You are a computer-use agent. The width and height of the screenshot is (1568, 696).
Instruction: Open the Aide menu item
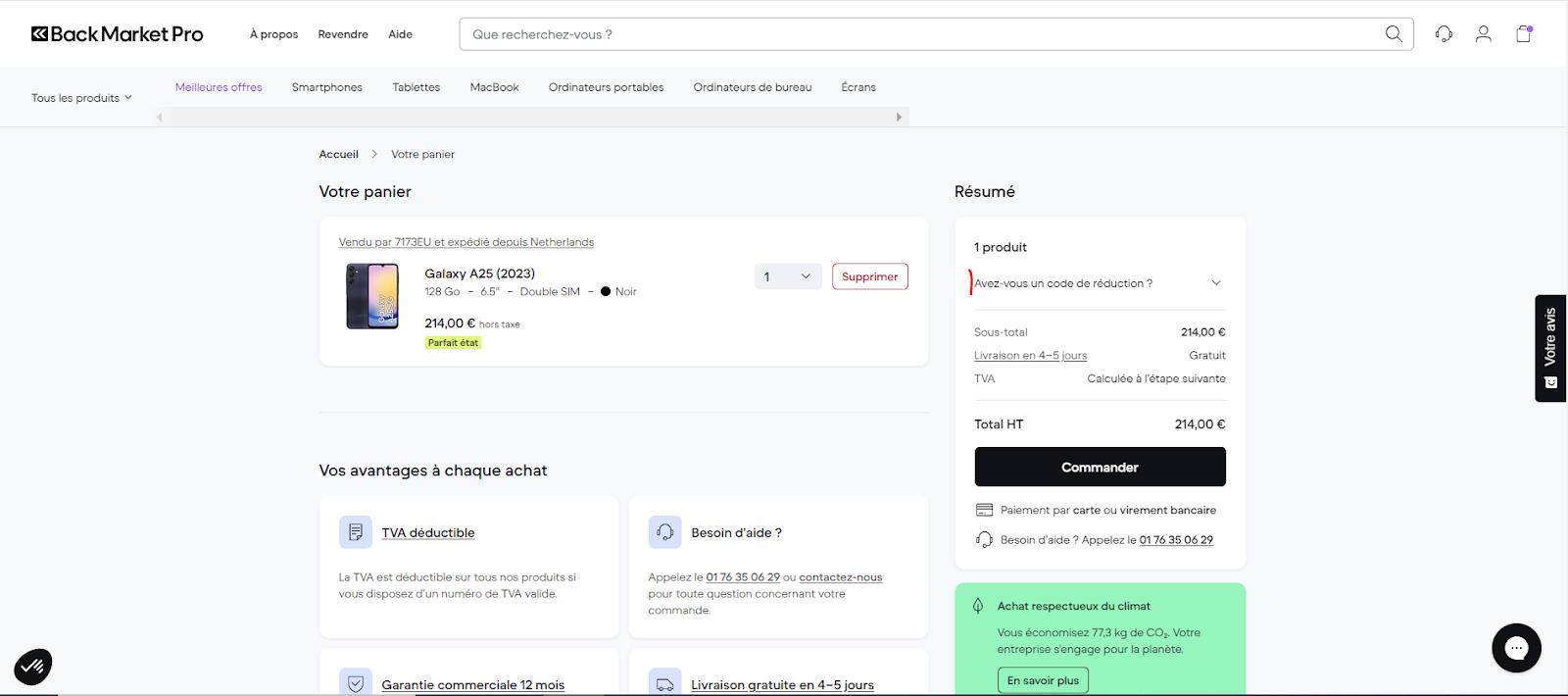tap(400, 34)
